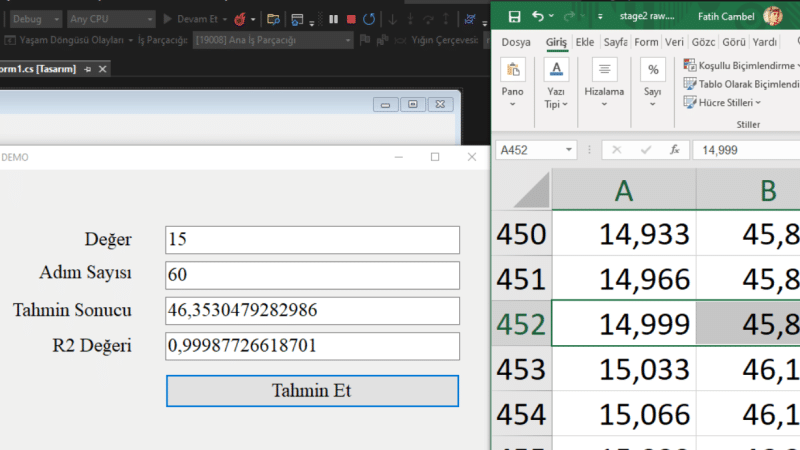Select column A header

point(624,190)
